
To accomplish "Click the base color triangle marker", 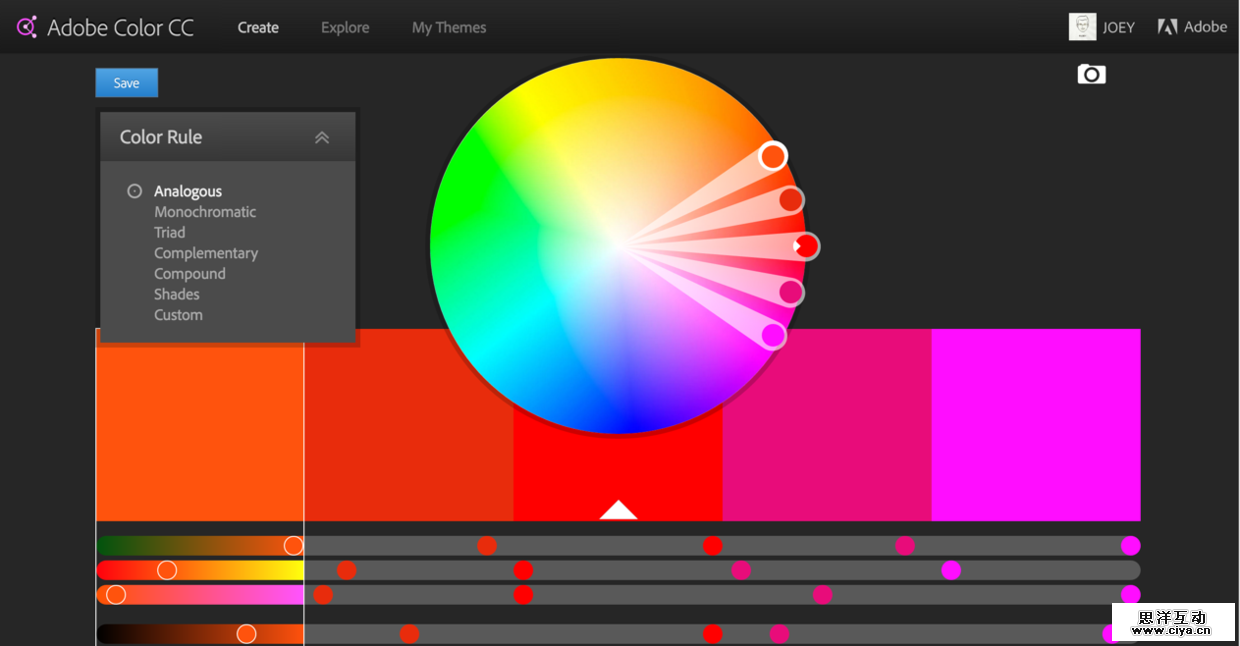I will pyautogui.click(x=617, y=508).
